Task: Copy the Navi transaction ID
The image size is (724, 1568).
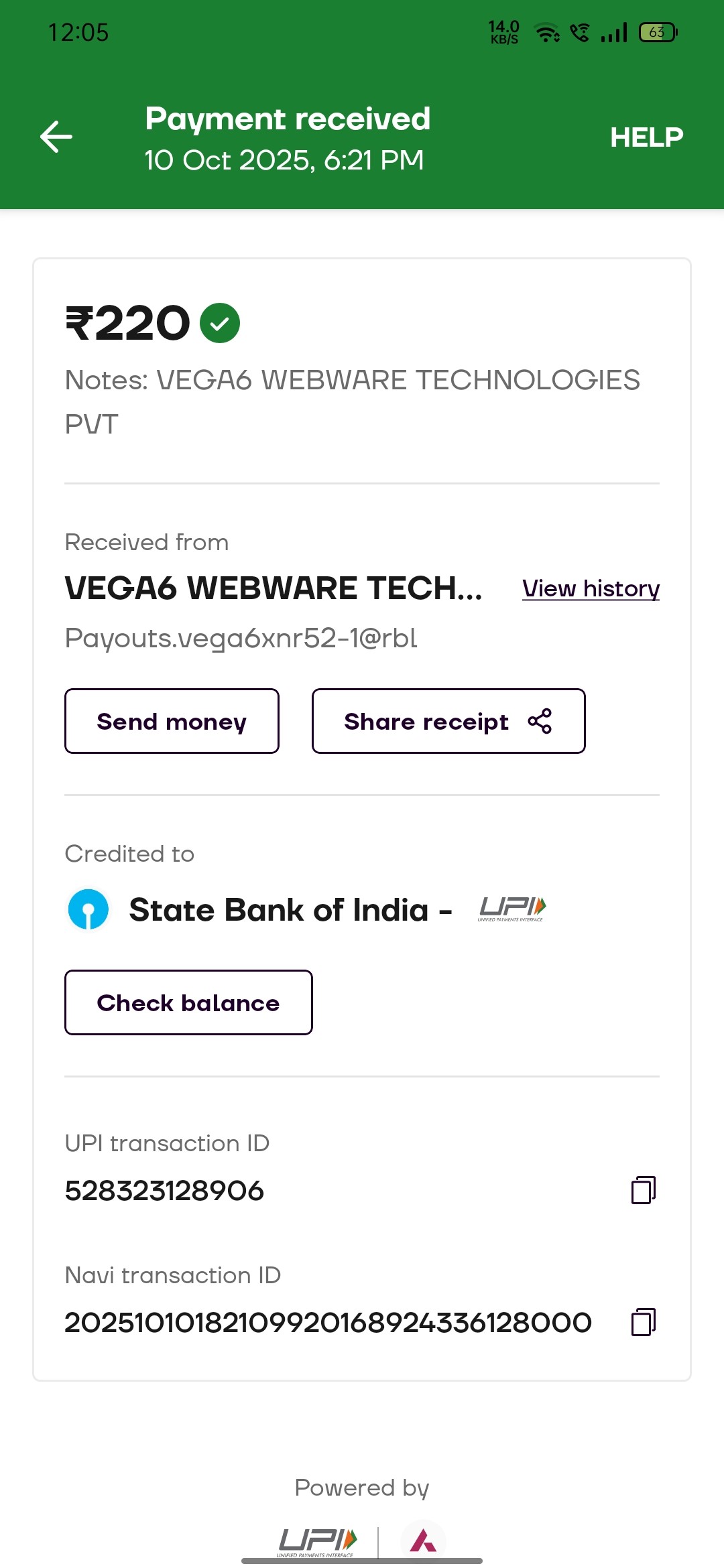Action: tap(643, 1322)
